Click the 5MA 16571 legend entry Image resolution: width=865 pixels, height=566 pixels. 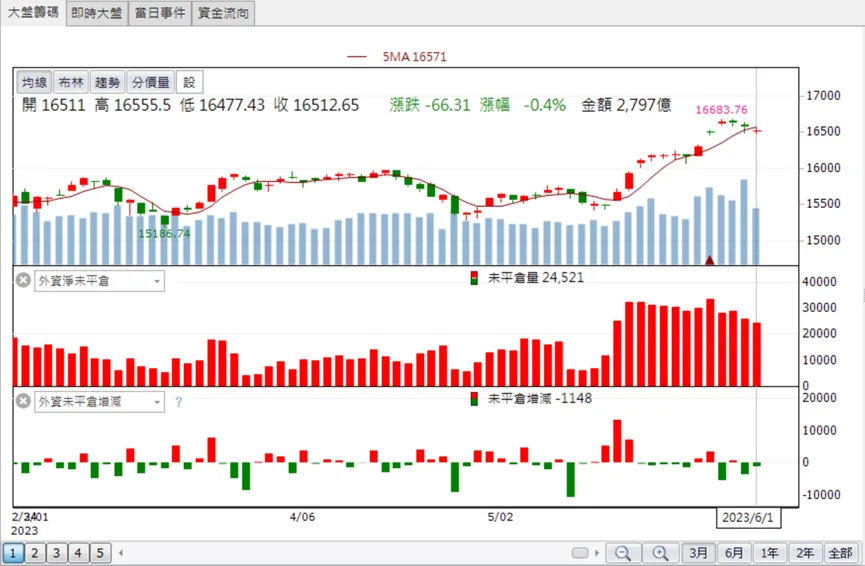coord(397,56)
